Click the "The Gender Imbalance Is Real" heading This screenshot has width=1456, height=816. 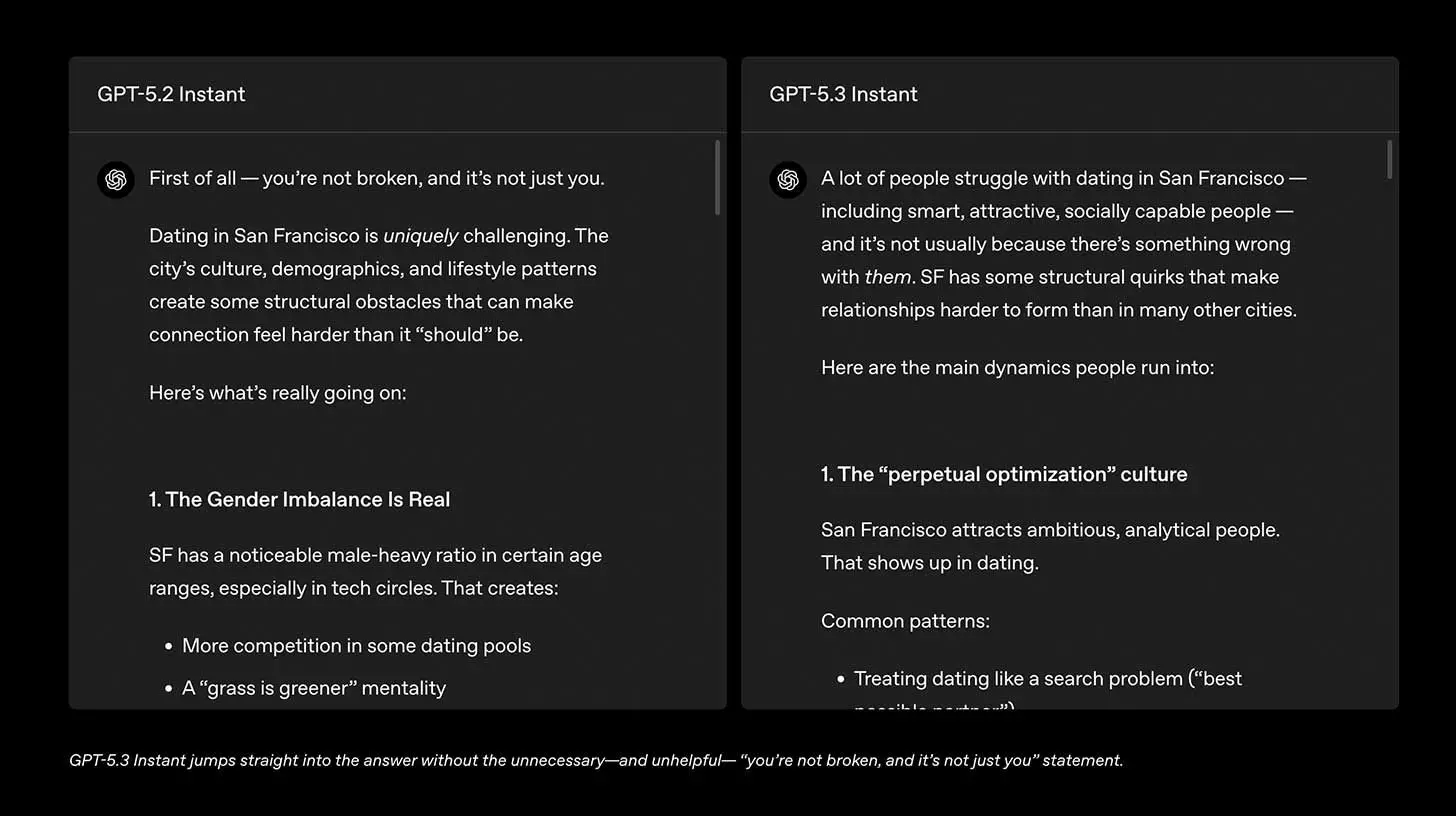[x=299, y=499]
